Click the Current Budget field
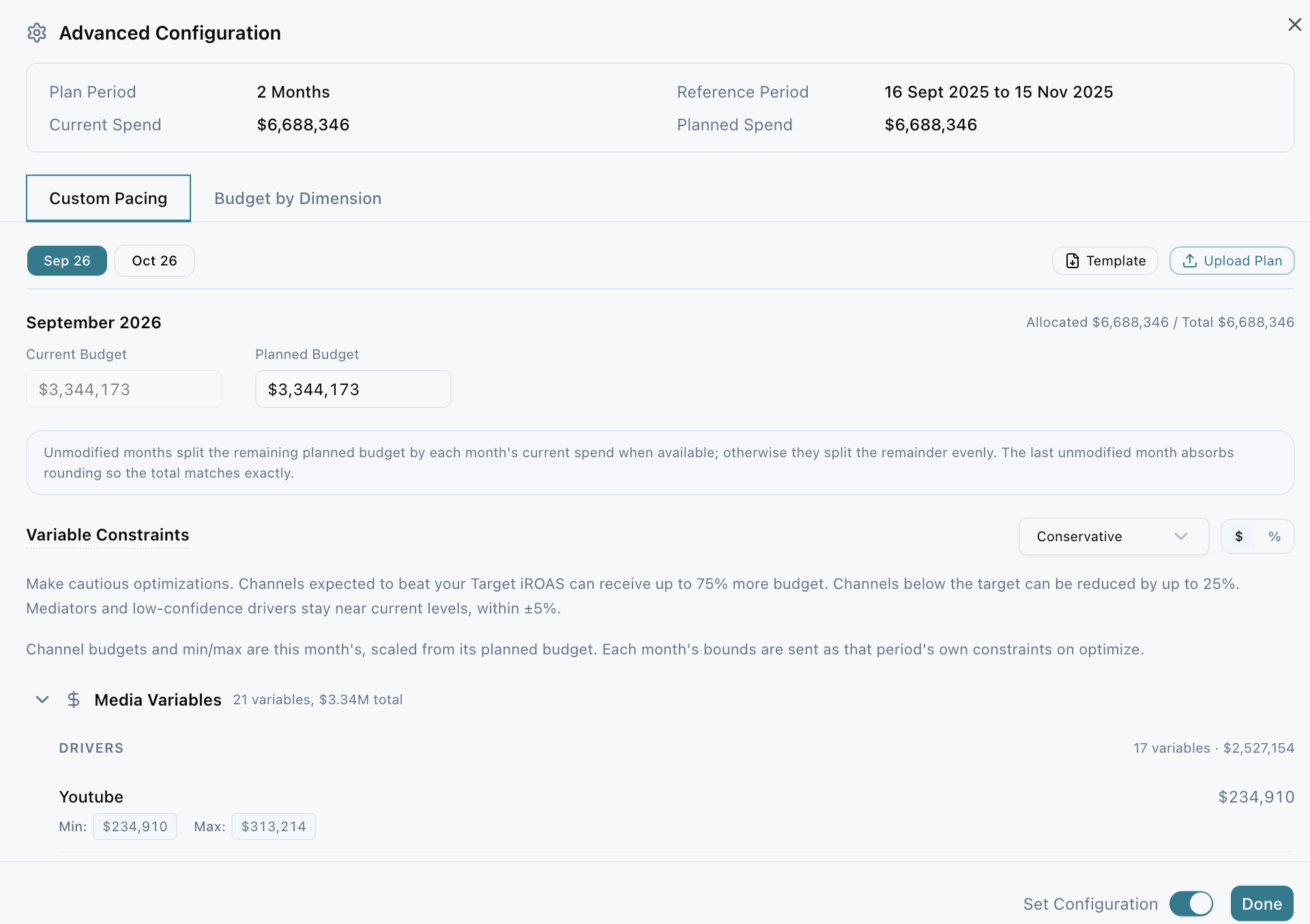The height and width of the screenshot is (924, 1310). pos(123,389)
